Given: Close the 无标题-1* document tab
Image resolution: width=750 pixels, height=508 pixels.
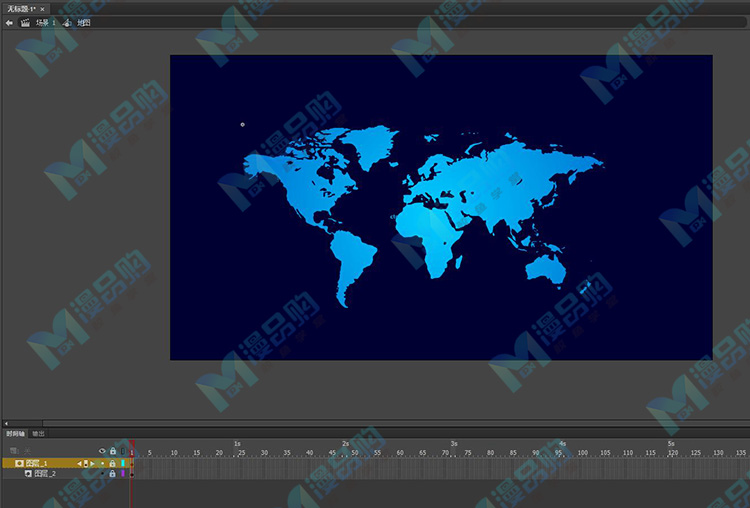Looking at the screenshot, I should click(x=42, y=9).
